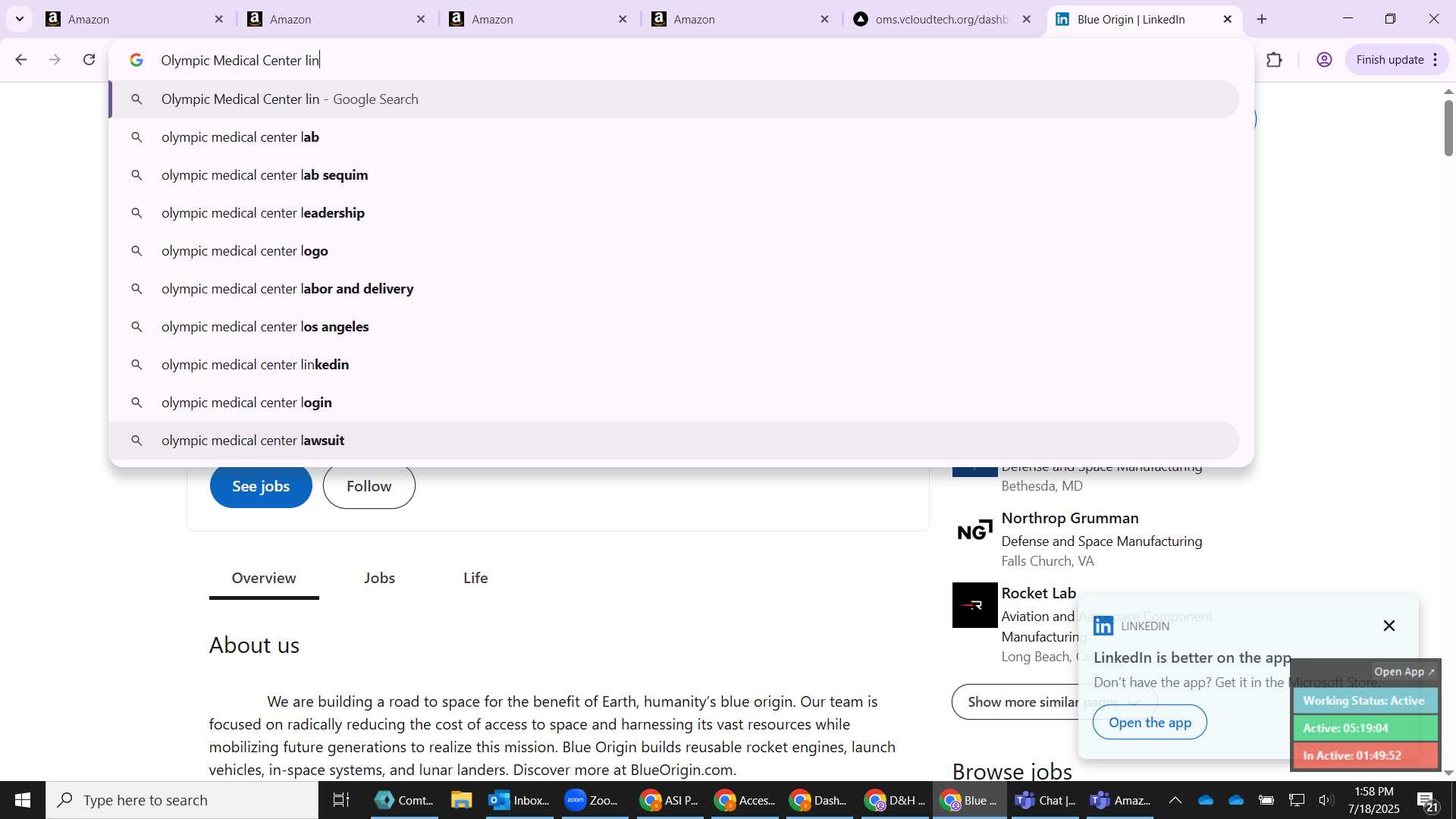
Task: Close the second Amazon tab
Action: point(421,19)
